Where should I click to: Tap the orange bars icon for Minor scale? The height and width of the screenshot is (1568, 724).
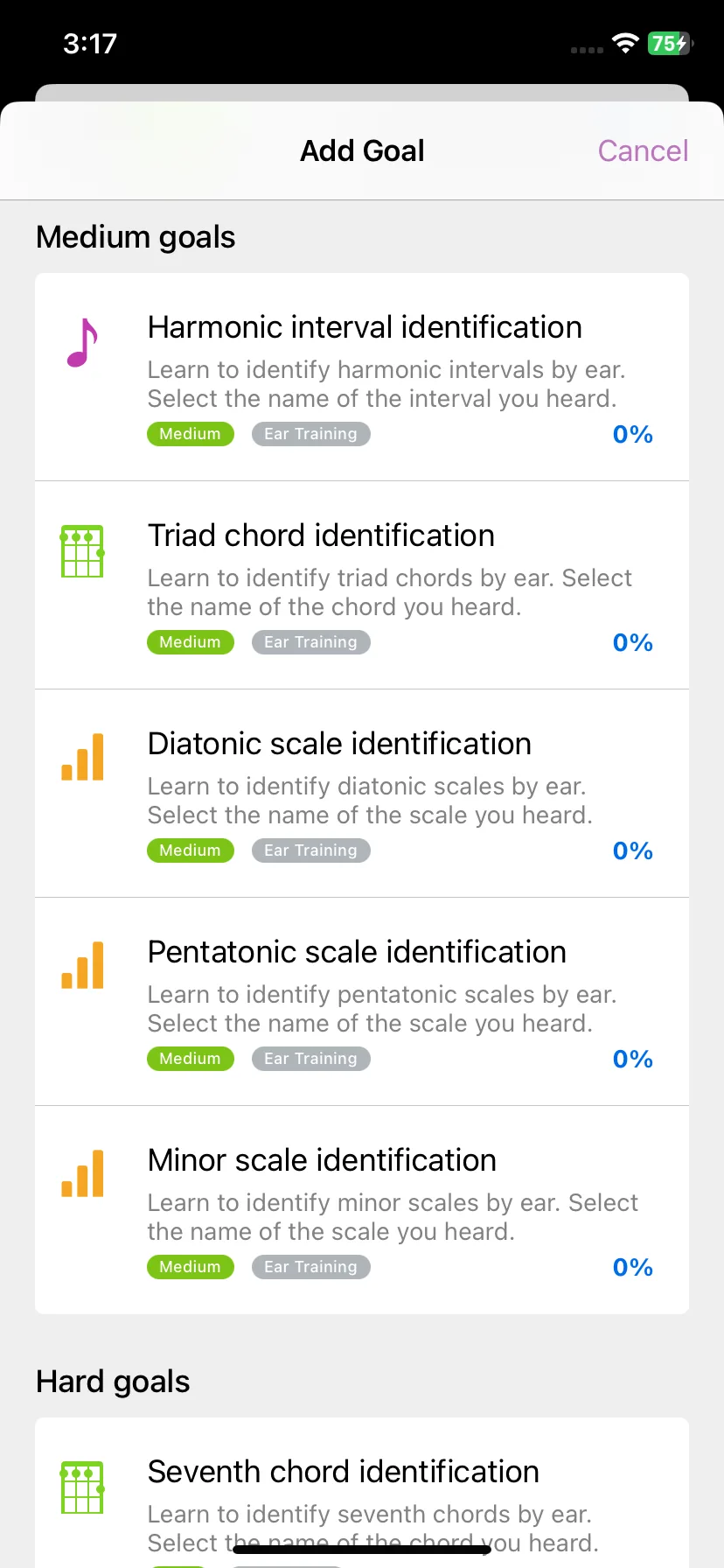pos(82,1173)
